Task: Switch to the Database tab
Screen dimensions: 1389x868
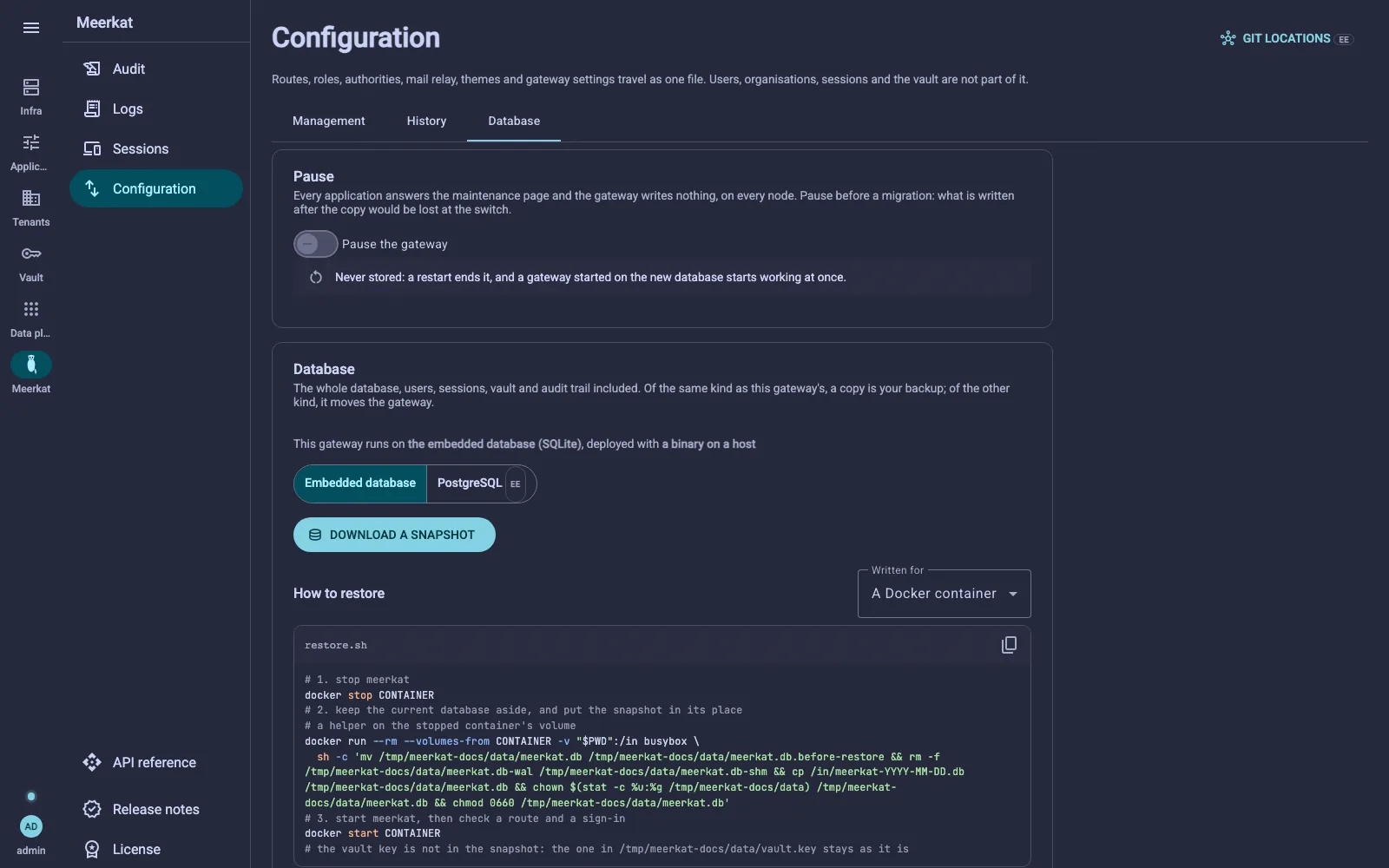Action: (514, 121)
